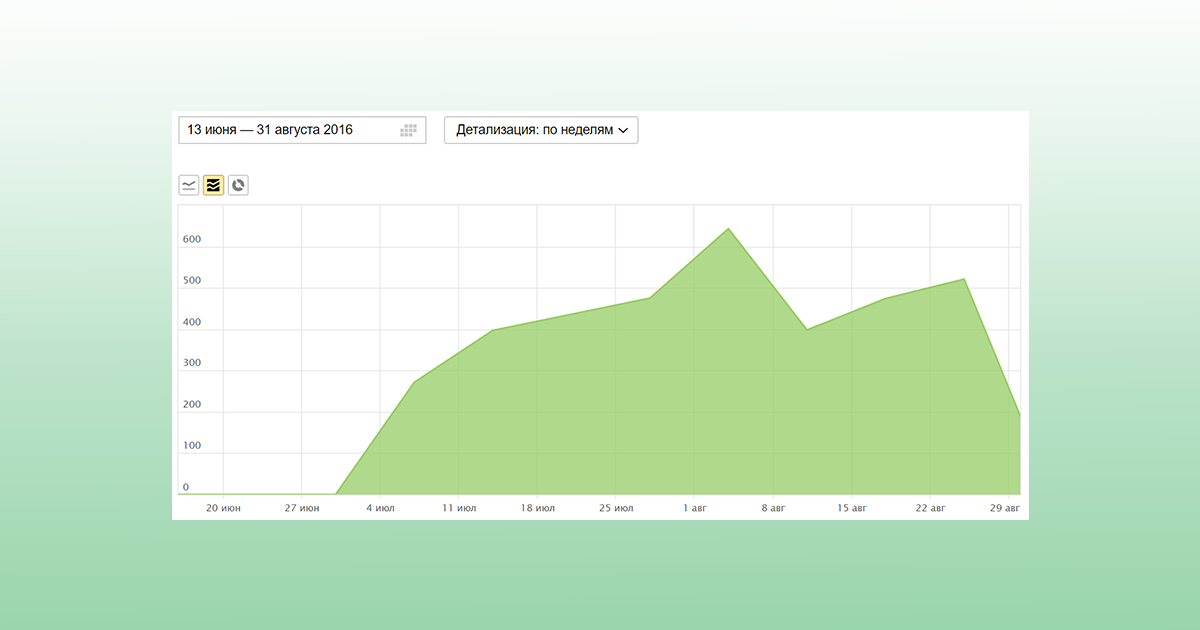Click the "600" y-axis label

pyautogui.click(x=192, y=240)
